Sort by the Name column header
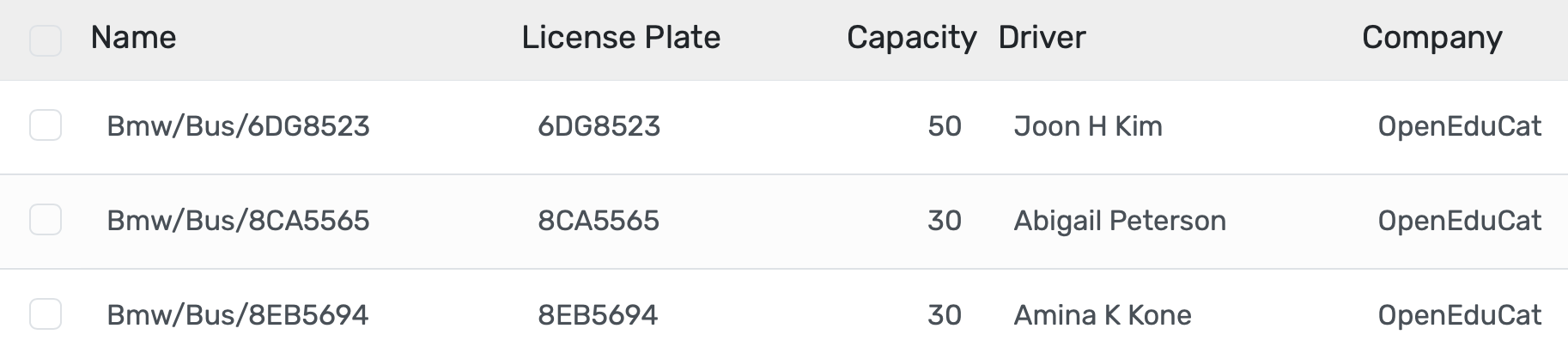1568x359 pixels. (133, 38)
